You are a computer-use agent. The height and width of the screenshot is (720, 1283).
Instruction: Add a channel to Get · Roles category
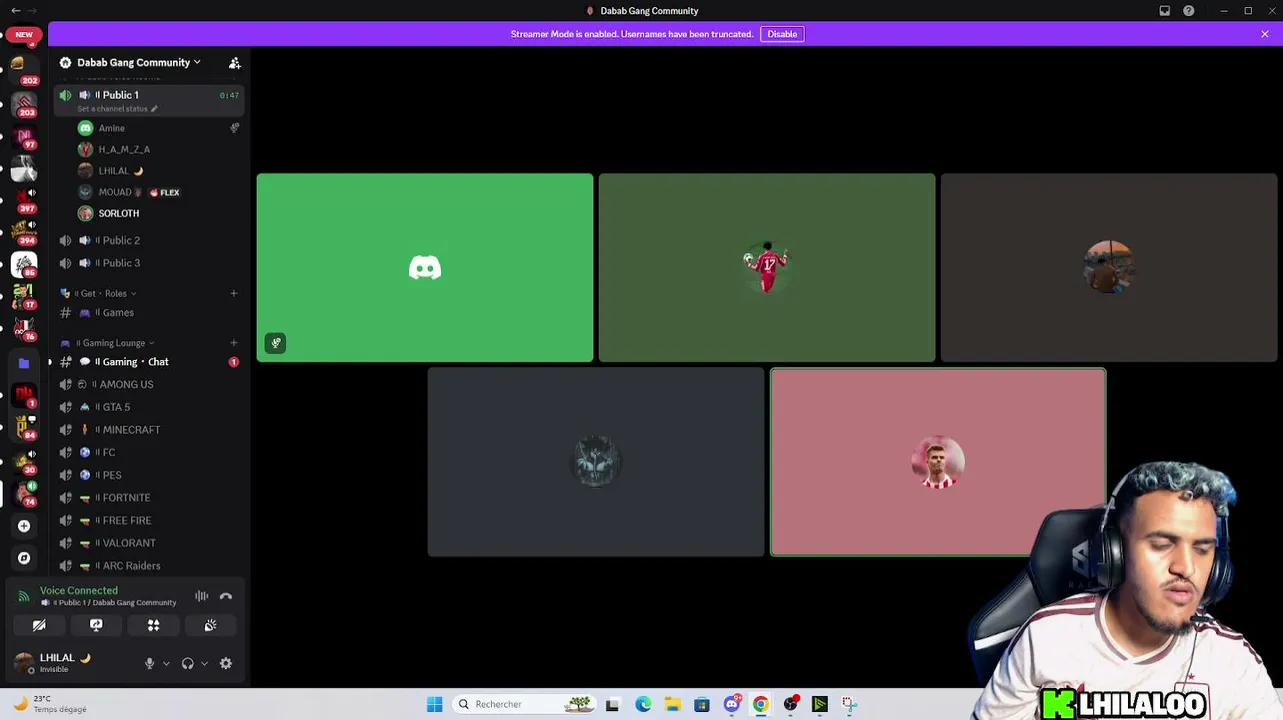(234, 293)
